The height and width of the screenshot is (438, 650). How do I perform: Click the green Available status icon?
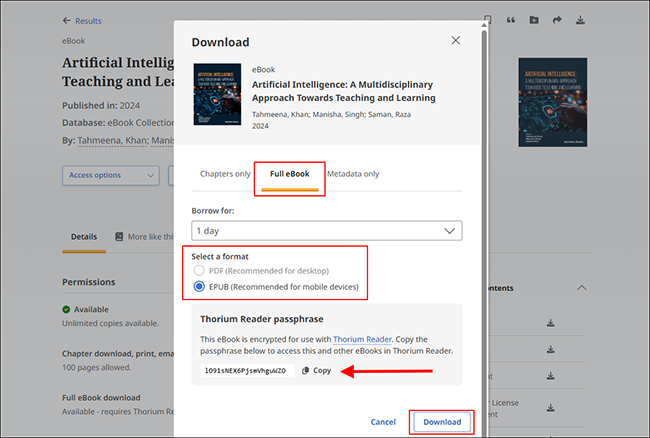pyautogui.click(x=66, y=310)
